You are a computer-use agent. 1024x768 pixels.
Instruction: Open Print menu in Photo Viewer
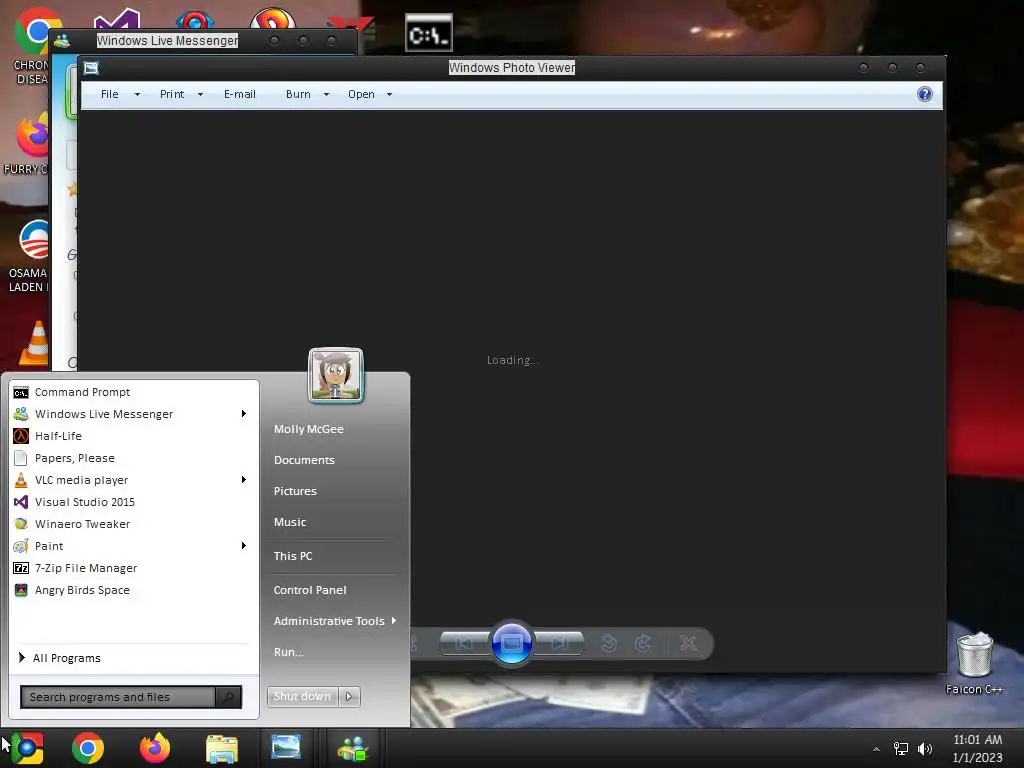point(181,95)
